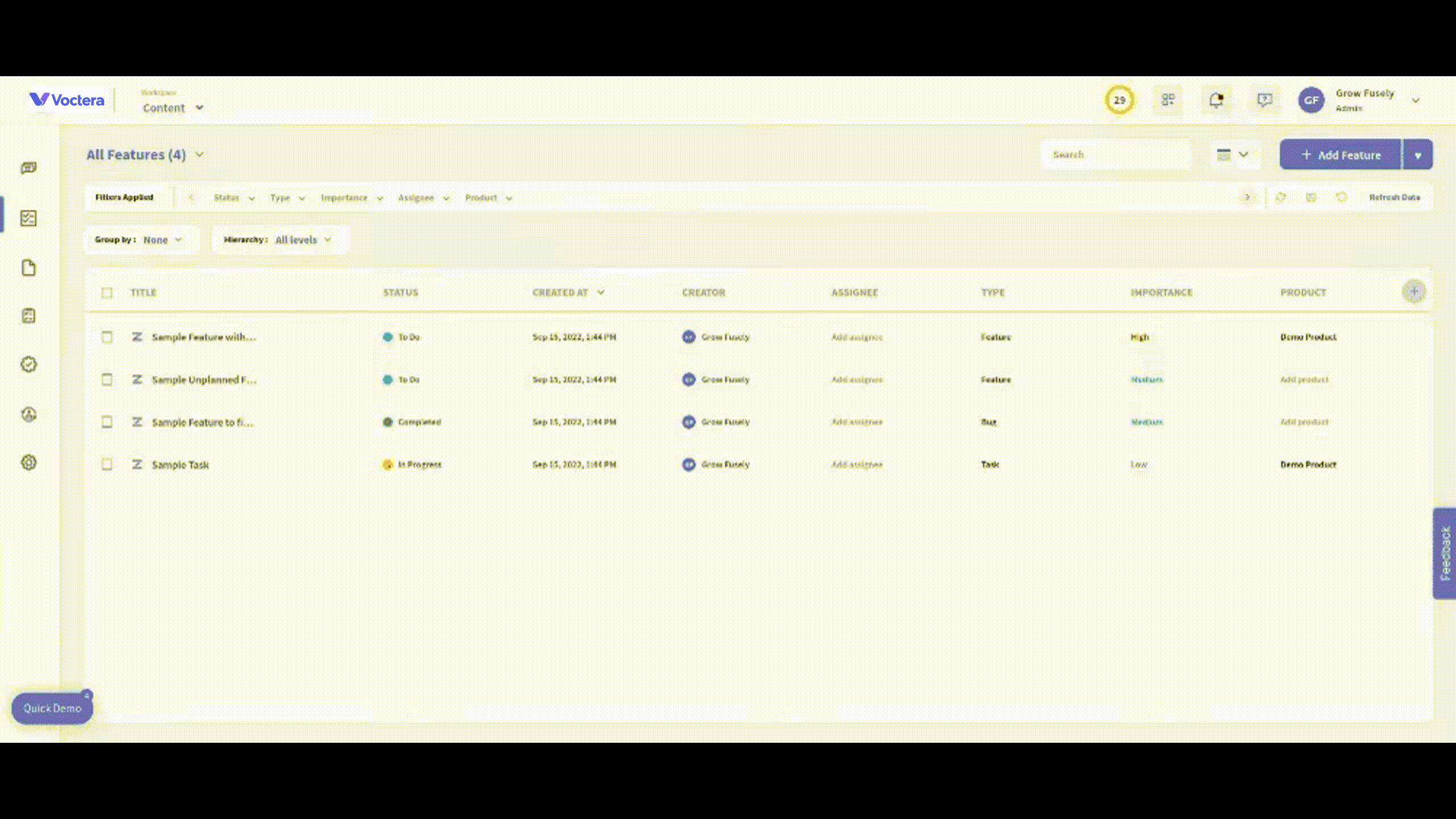Toggle the select-all checkbox in table header
Image resolution: width=1456 pixels, height=819 pixels.
[107, 292]
